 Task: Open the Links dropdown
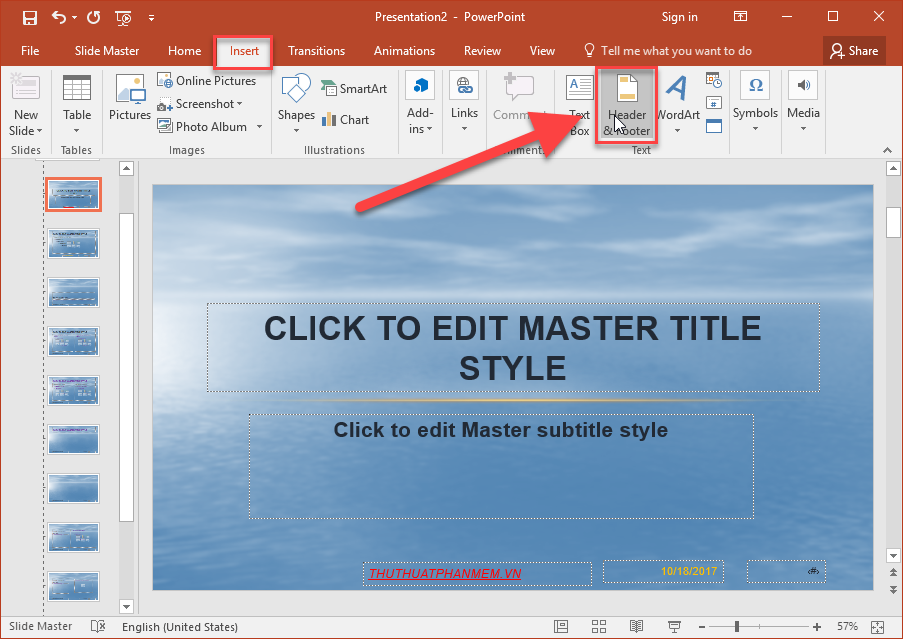point(464,102)
